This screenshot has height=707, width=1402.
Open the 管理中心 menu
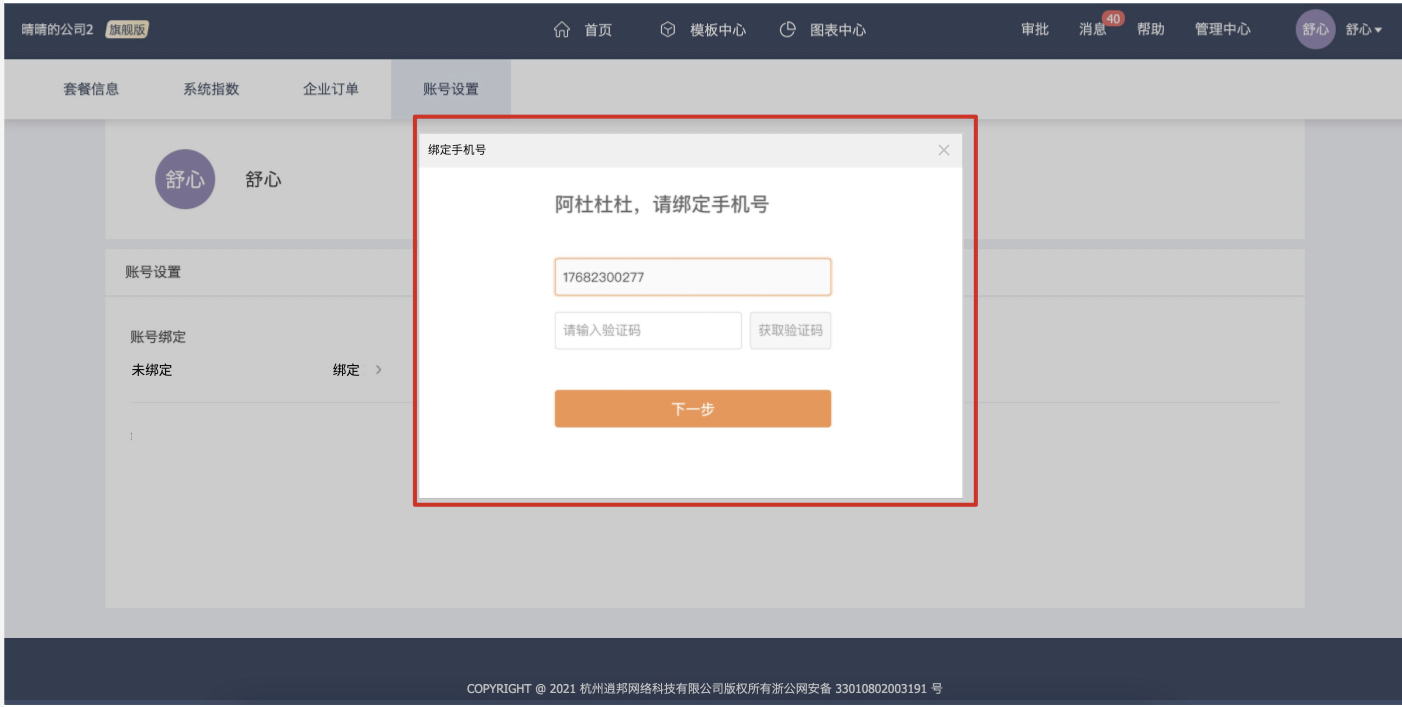tap(1222, 30)
